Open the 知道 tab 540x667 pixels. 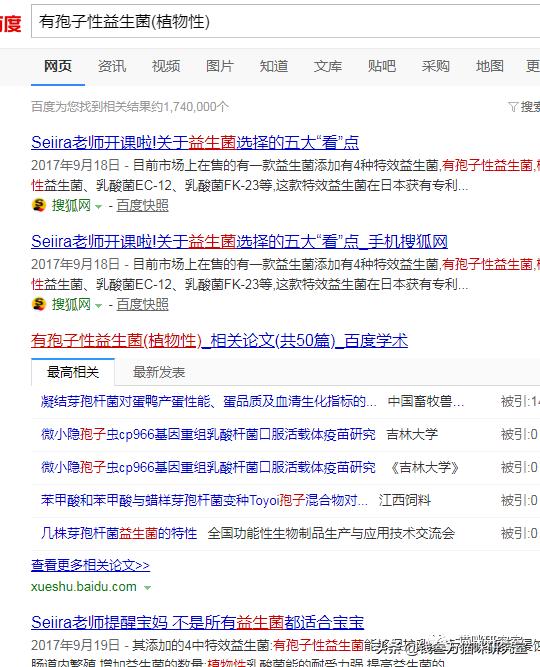[274, 66]
